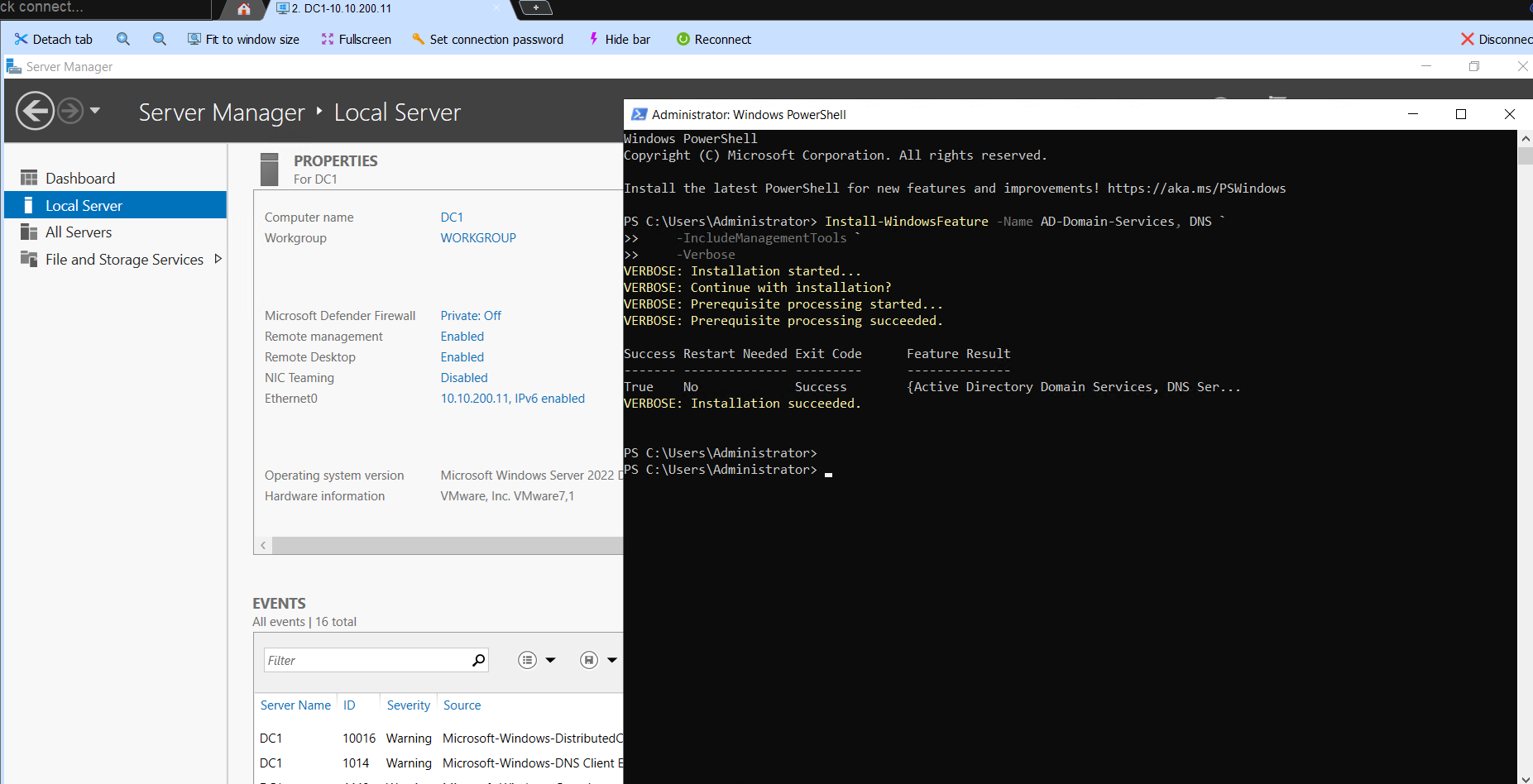Select event row with ID 10016
This screenshot has height=784, width=1533.
[x=438, y=739]
